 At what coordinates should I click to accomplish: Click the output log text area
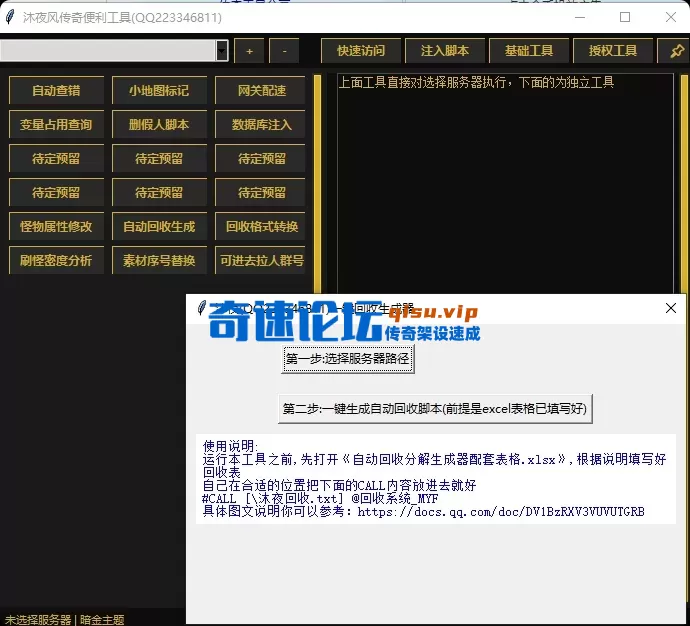point(505,183)
